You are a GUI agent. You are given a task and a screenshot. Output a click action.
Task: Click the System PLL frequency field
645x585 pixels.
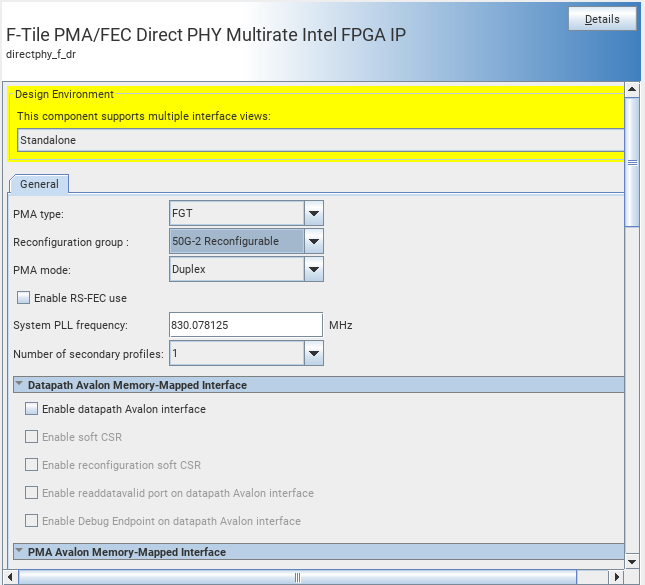(x=246, y=325)
